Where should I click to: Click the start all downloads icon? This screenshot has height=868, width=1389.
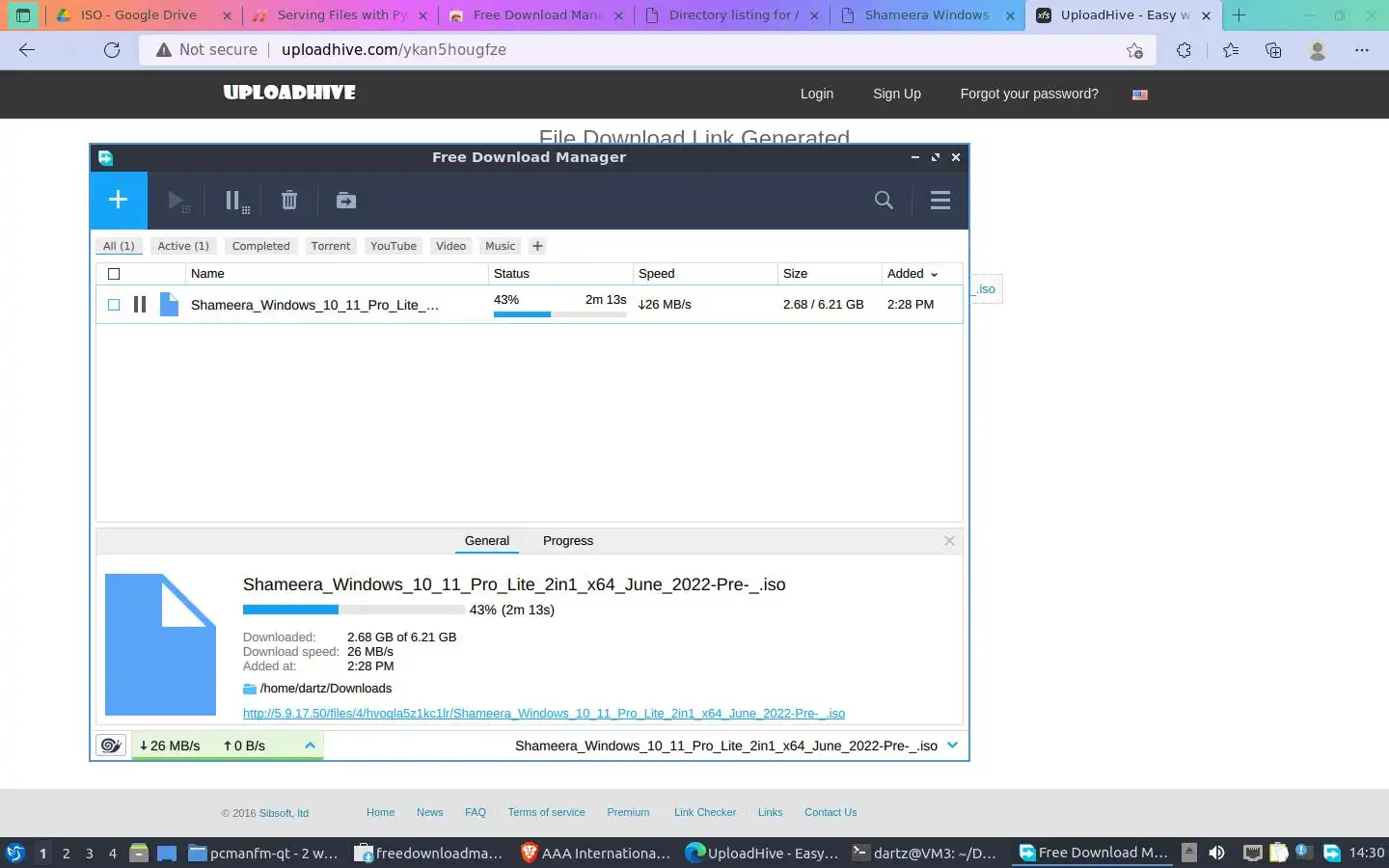[x=177, y=201]
